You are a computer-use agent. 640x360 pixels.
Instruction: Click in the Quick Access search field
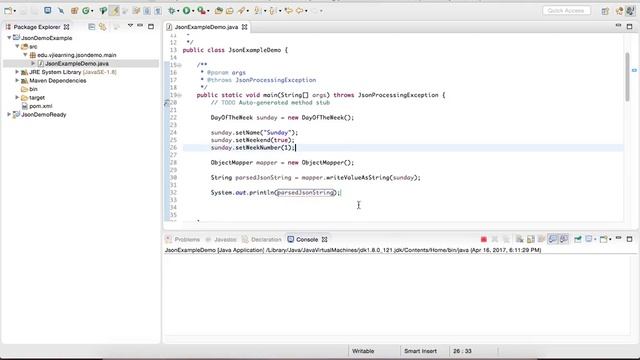(x=567, y=11)
